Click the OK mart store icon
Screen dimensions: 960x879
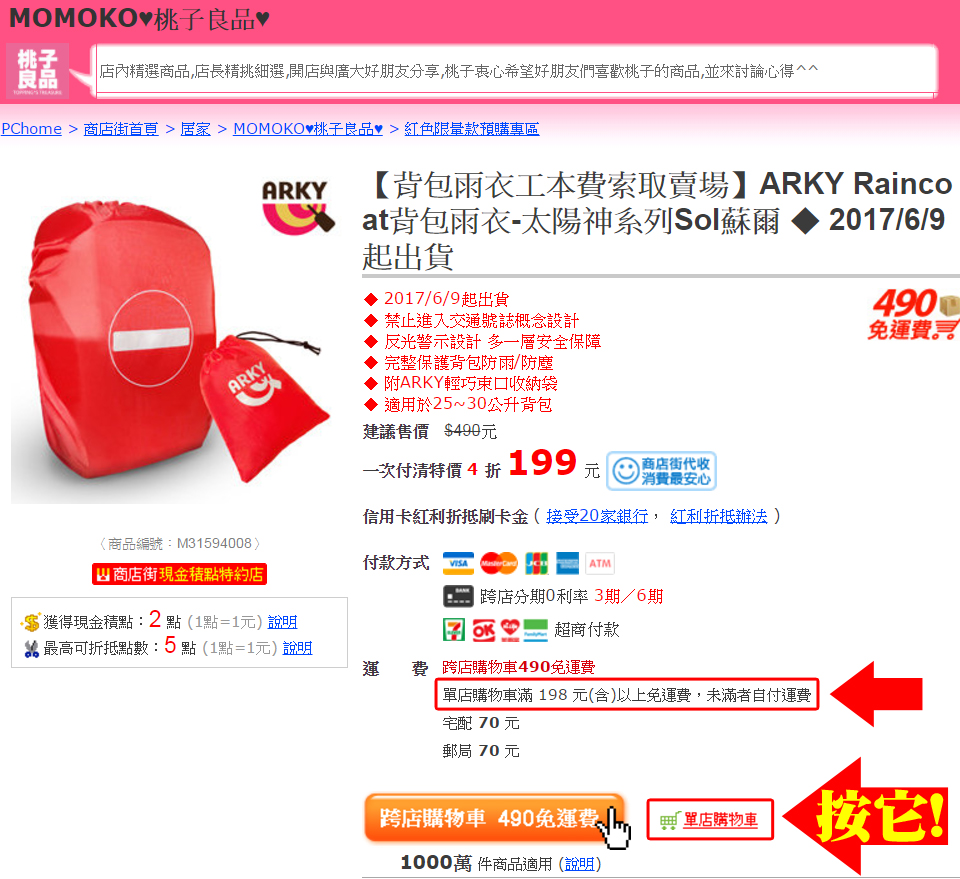tap(484, 630)
